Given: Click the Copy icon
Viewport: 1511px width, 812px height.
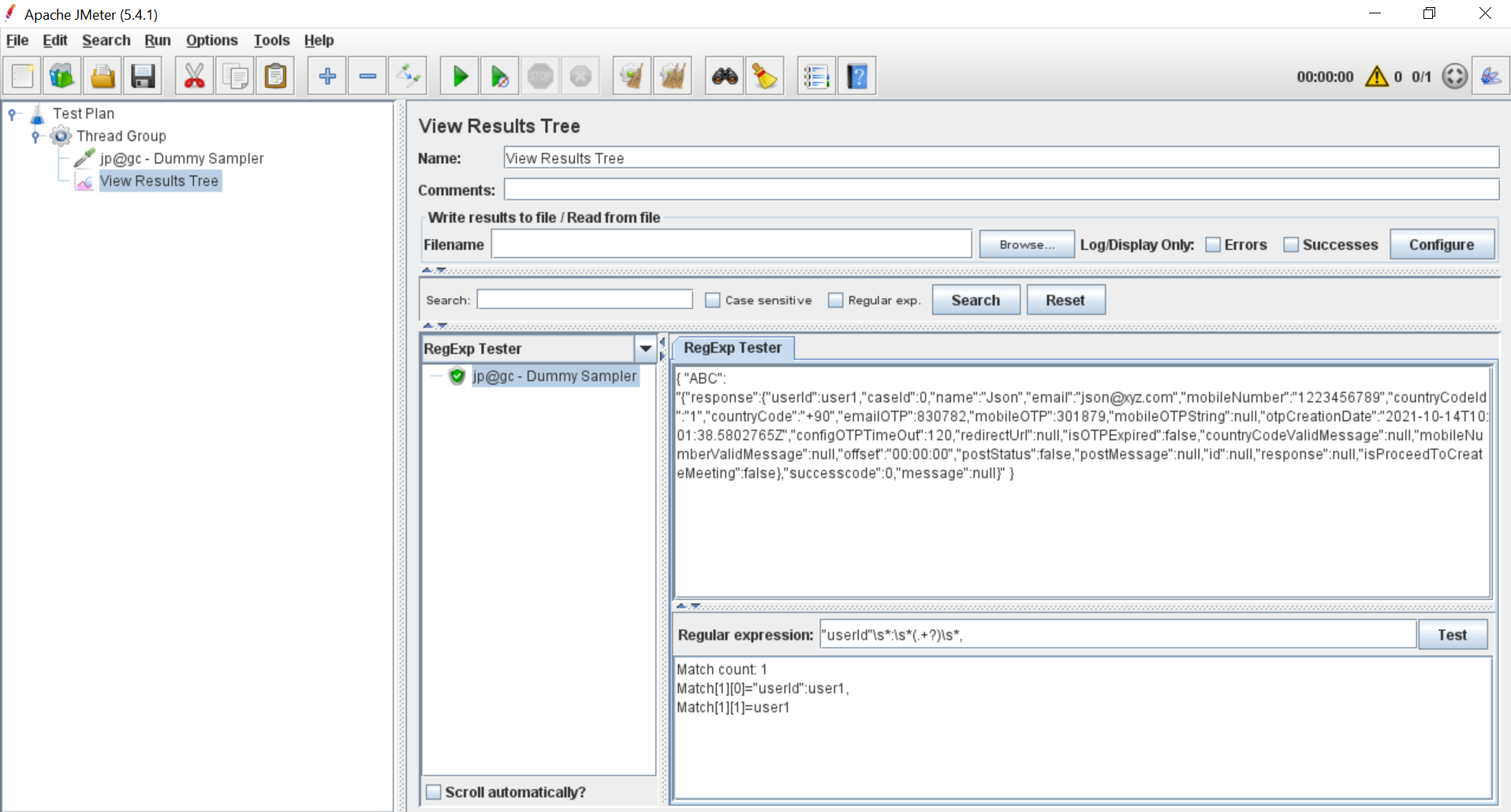Looking at the screenshot, I should click(x=235, y=76).
